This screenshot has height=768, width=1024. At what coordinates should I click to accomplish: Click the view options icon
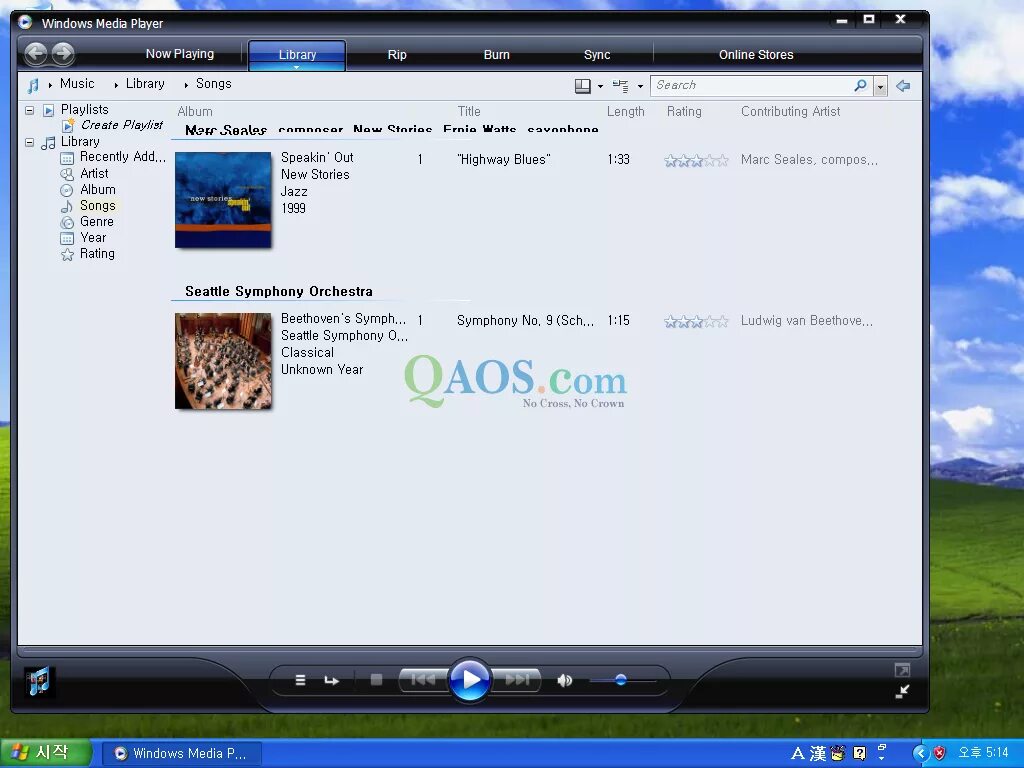click(x=620, y=86)
